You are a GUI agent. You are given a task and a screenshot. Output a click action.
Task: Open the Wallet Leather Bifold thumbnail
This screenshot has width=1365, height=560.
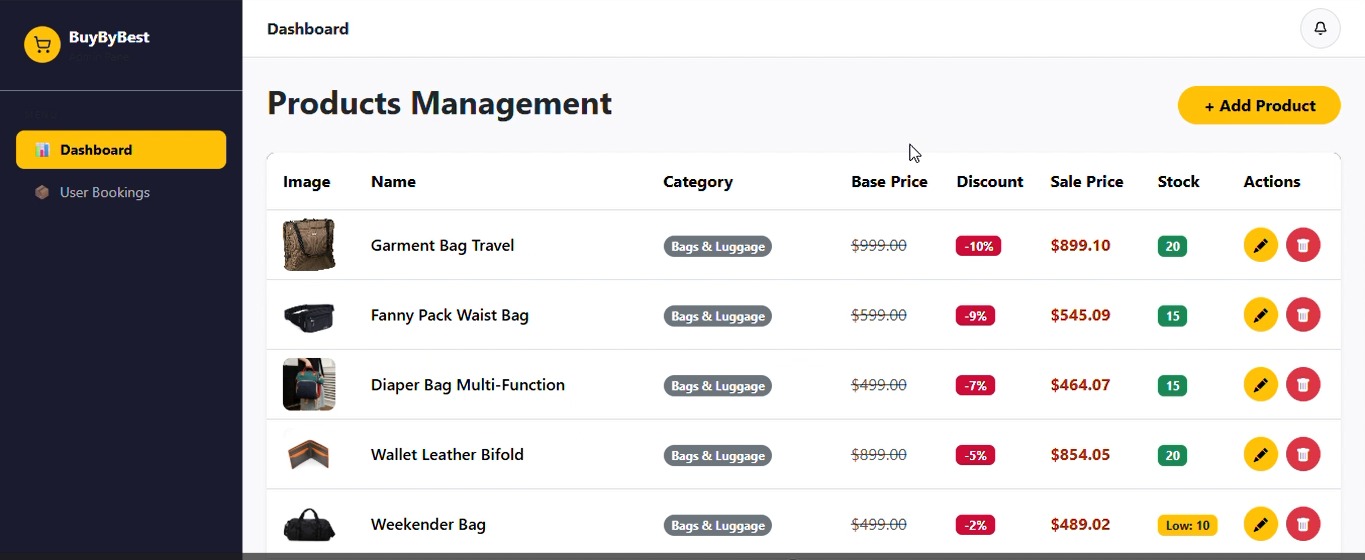coord(309,454)
